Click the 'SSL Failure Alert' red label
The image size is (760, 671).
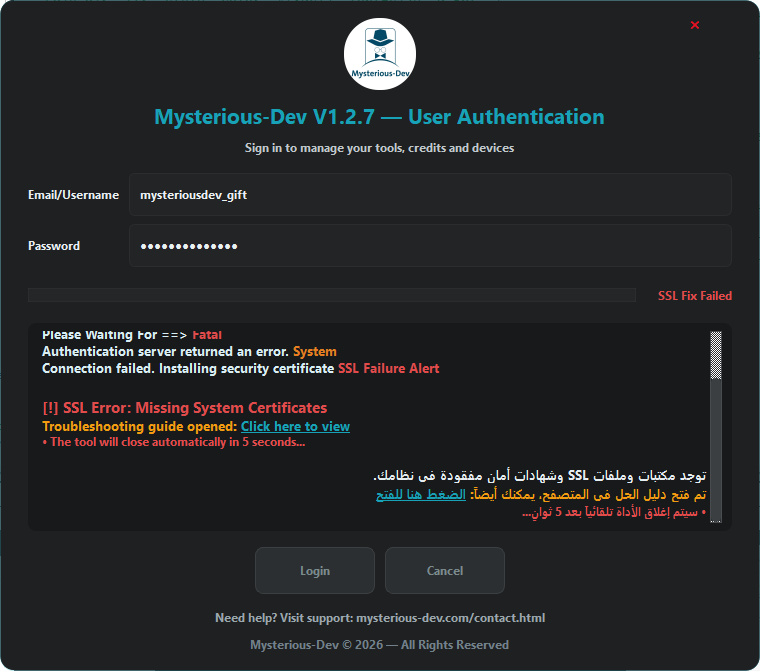[389, 368]
